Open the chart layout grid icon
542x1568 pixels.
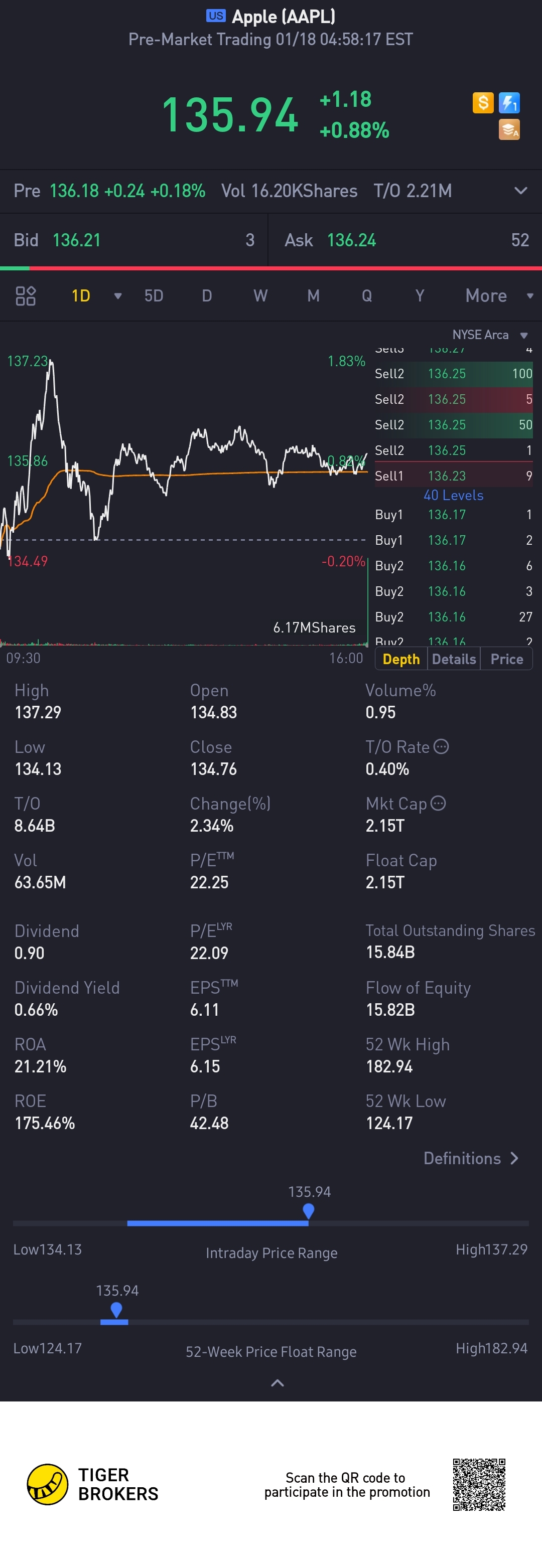26,296
